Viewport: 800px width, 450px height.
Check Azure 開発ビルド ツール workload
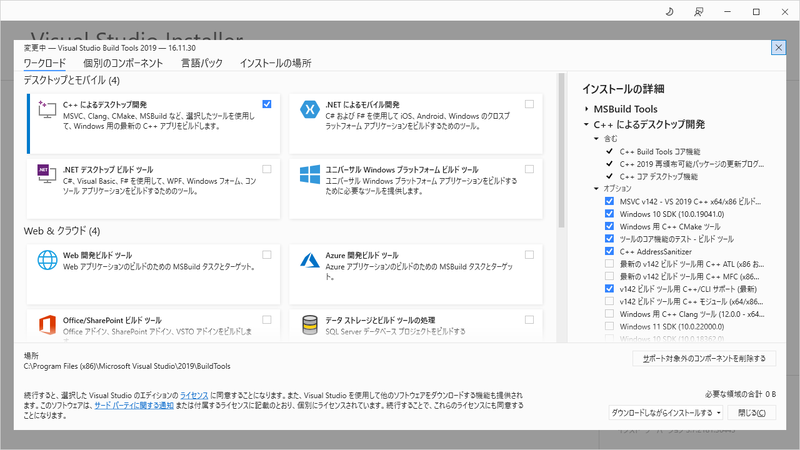530,255
